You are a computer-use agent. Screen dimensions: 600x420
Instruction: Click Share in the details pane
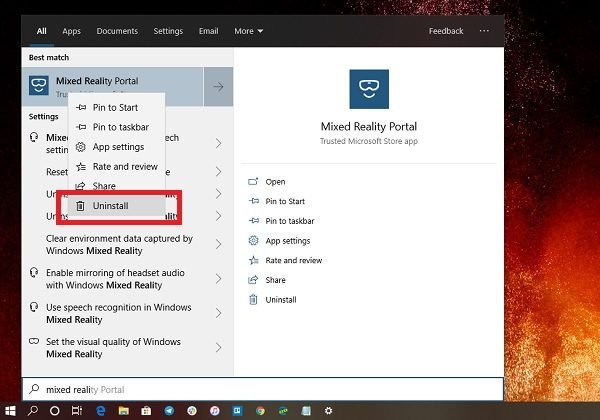(x=276, y=280)
